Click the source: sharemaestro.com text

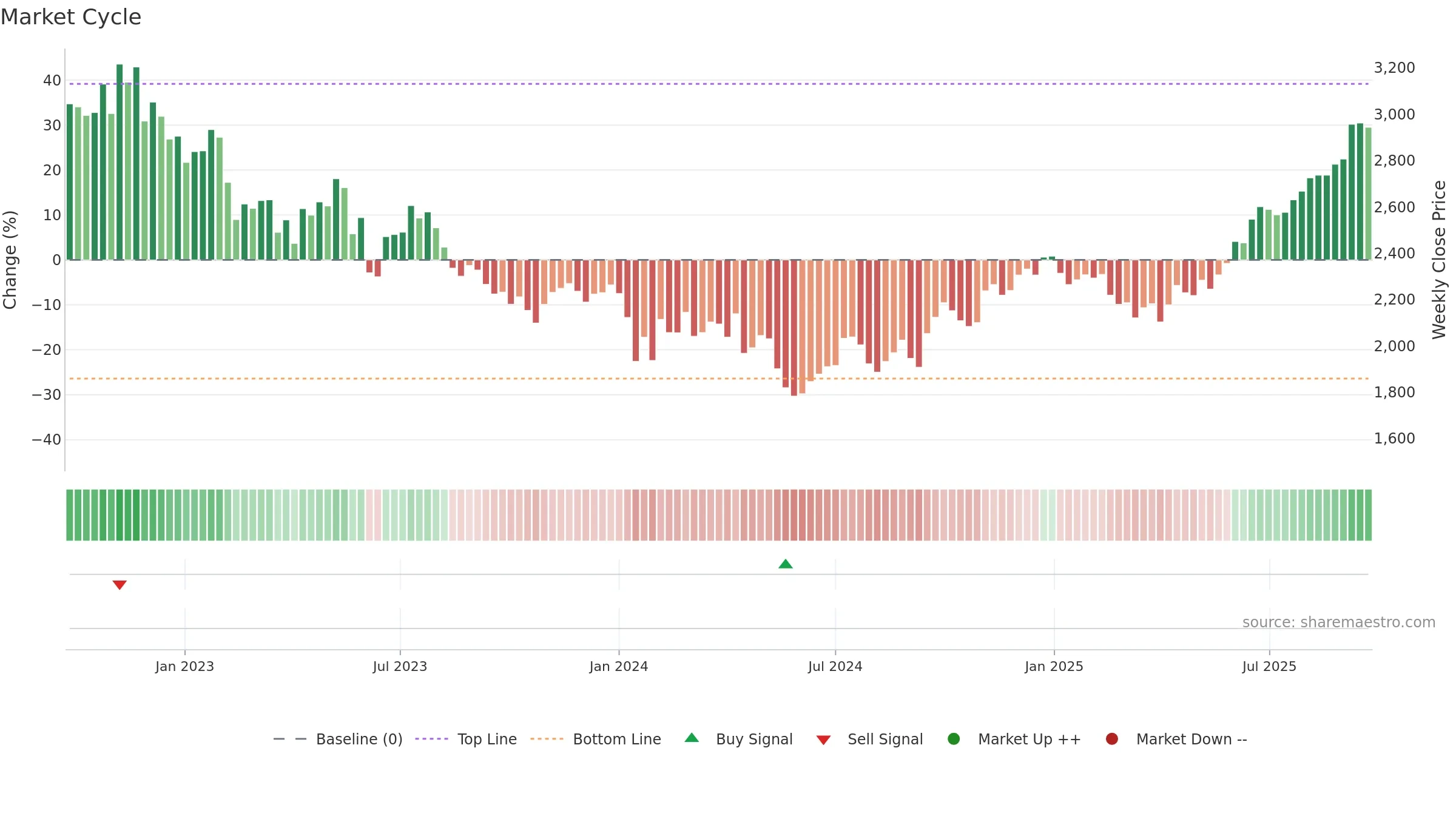click(x=1339, y=622)
